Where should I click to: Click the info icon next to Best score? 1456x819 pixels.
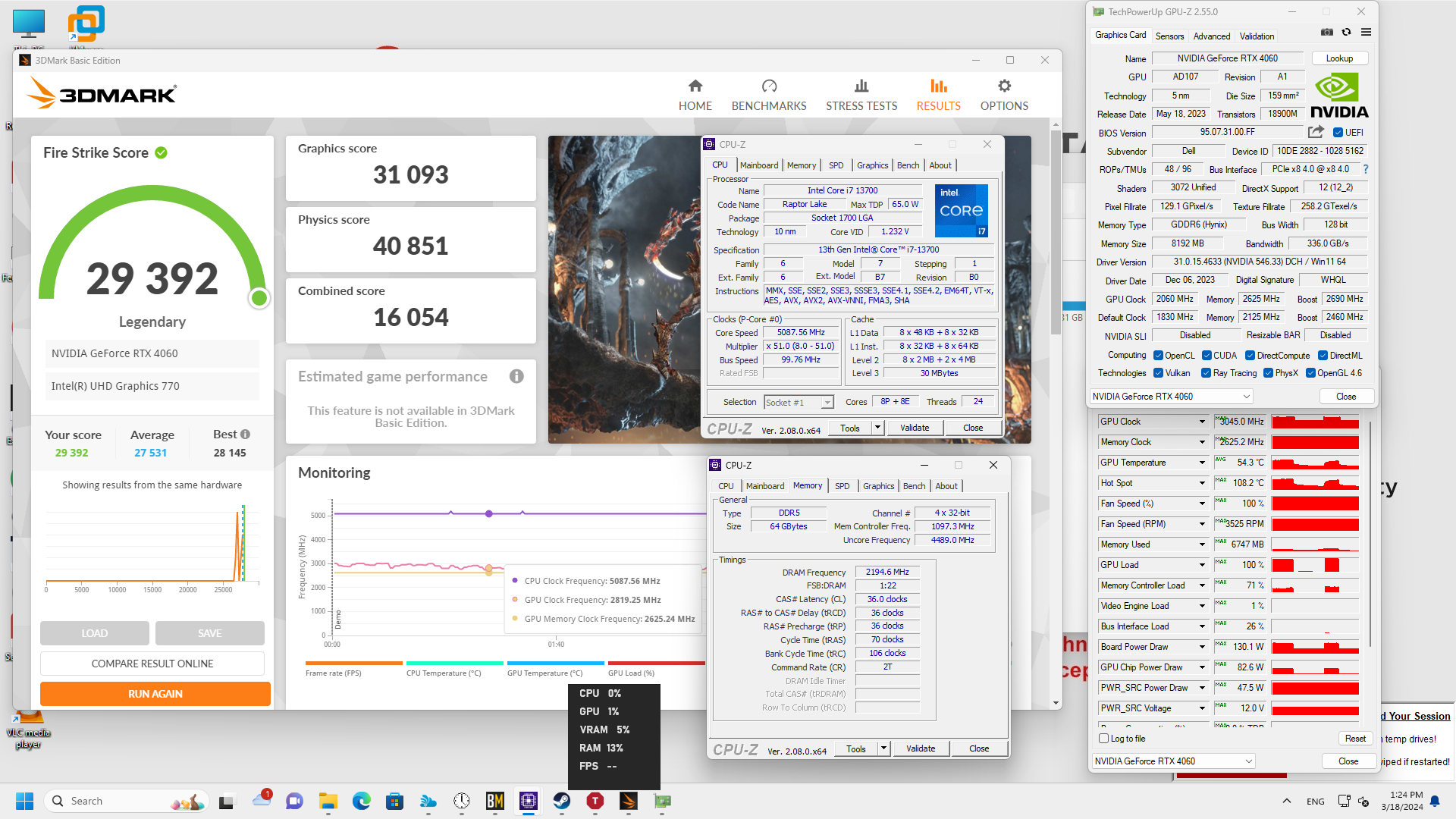click(x=245, y=435)
